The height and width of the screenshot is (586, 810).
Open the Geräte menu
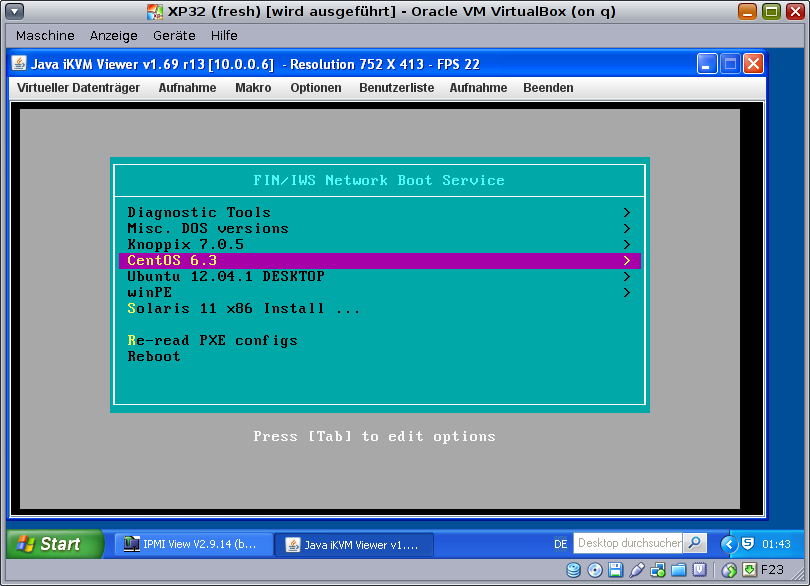174,36
